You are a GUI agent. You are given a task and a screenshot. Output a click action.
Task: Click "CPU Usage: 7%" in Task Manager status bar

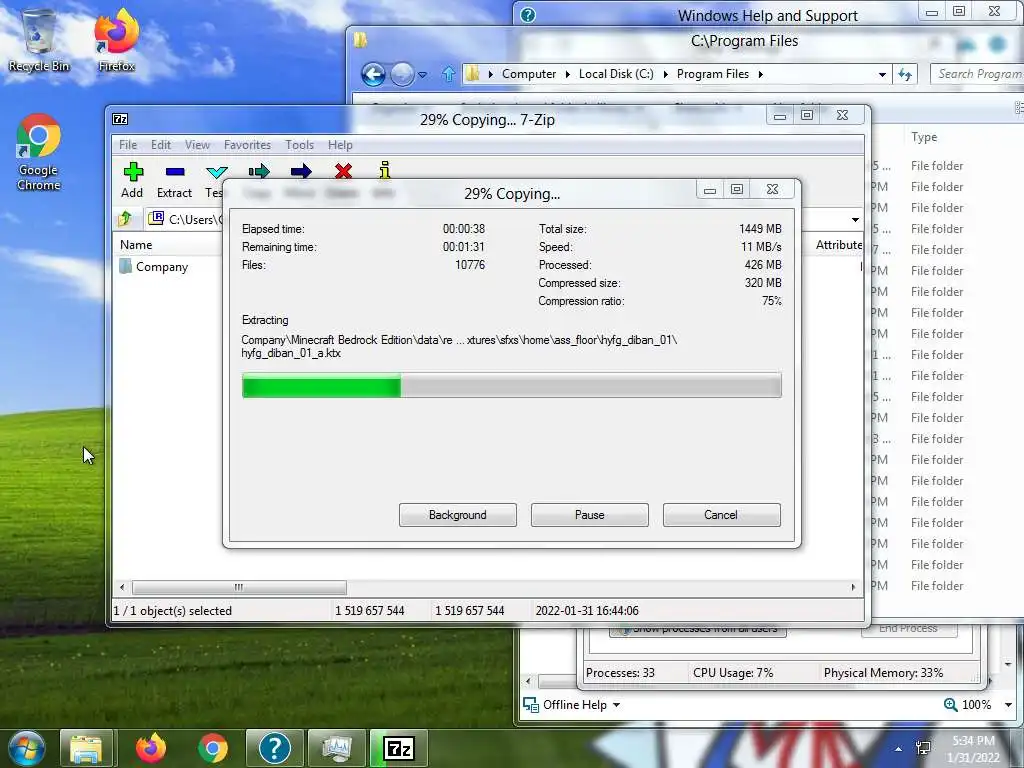(x=733, y=673)
